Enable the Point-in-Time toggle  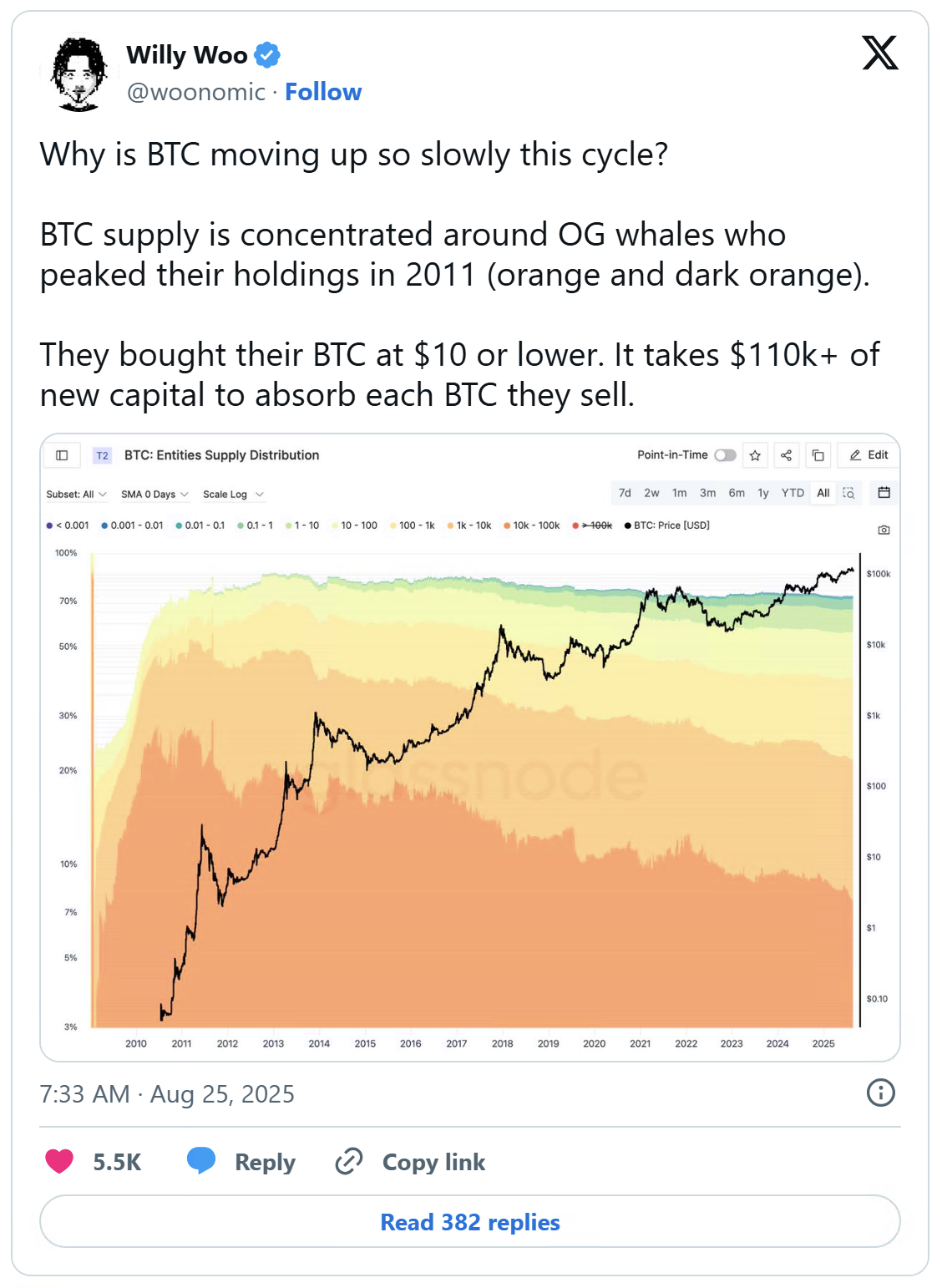pos(725,455)
